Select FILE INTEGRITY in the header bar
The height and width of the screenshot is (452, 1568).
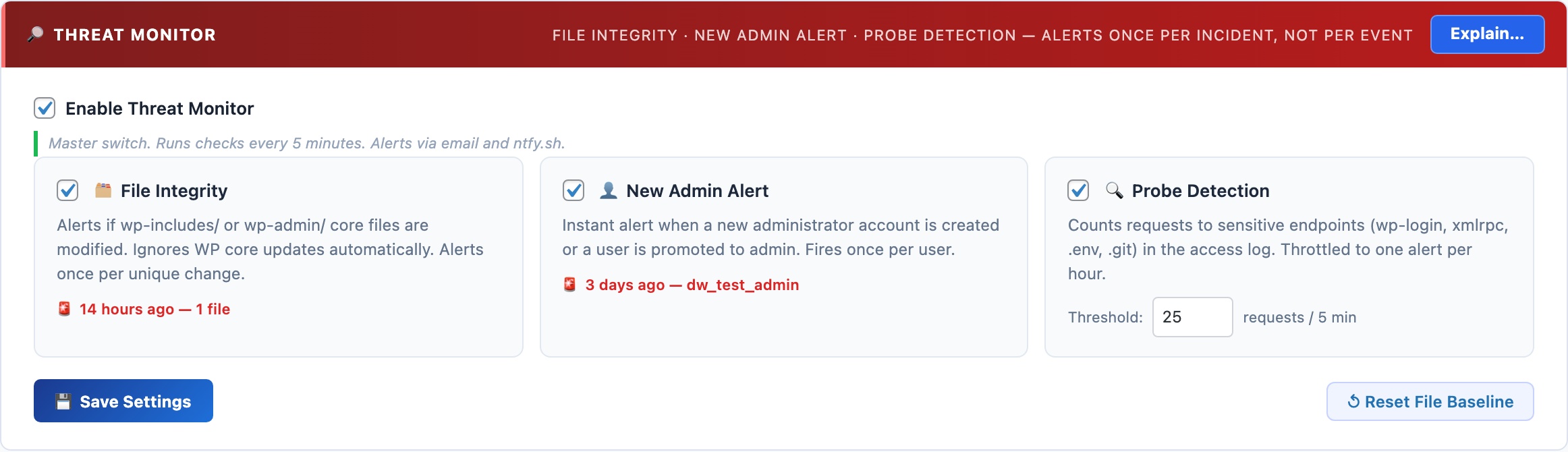(x=615, y=36)
